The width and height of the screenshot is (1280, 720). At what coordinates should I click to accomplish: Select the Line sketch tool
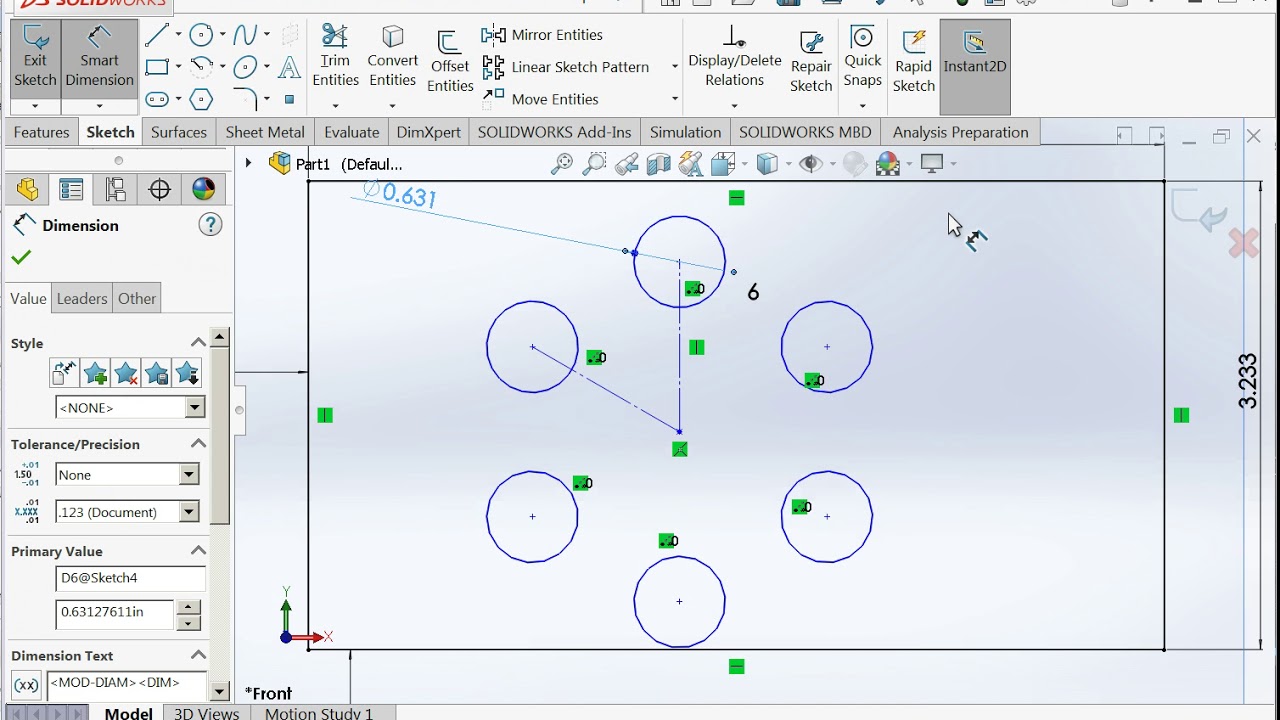click(x=156, y=36)
